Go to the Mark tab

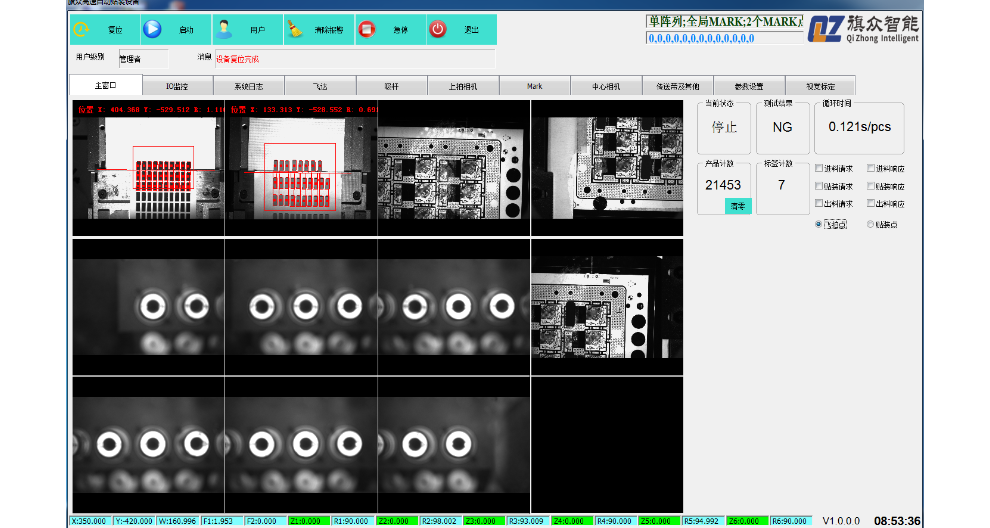(535, 86)
